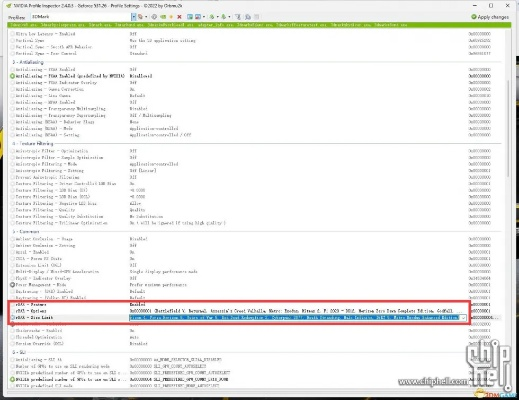Click the refresh profile toolbar icon

tap(154, 17)
